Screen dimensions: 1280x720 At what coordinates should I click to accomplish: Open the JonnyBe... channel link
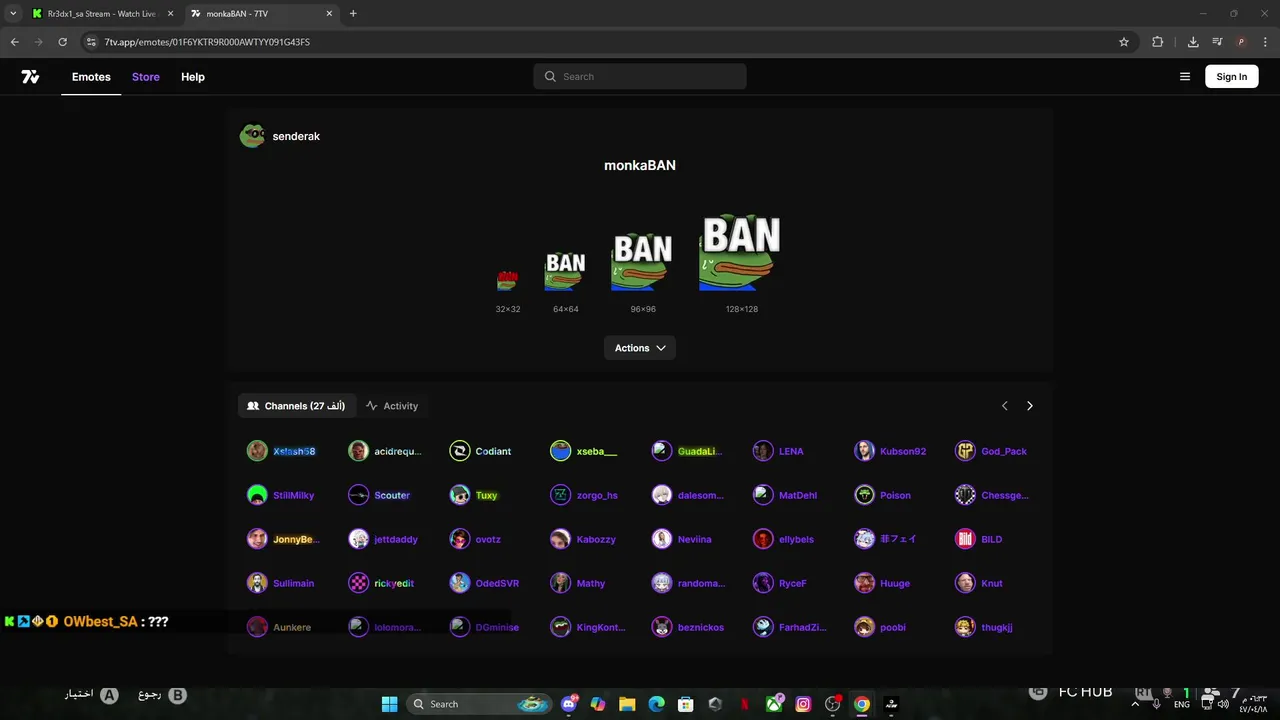click(296, 539)
